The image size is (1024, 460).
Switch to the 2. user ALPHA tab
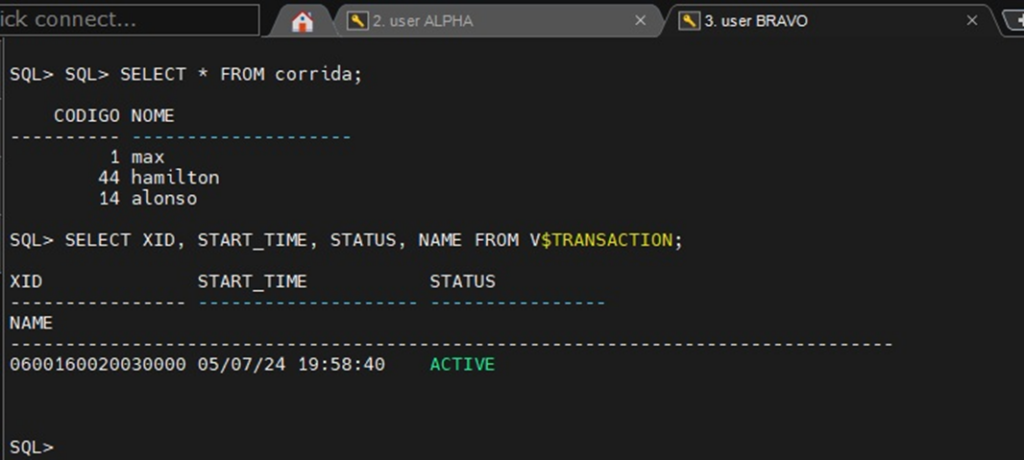[422, 21]
